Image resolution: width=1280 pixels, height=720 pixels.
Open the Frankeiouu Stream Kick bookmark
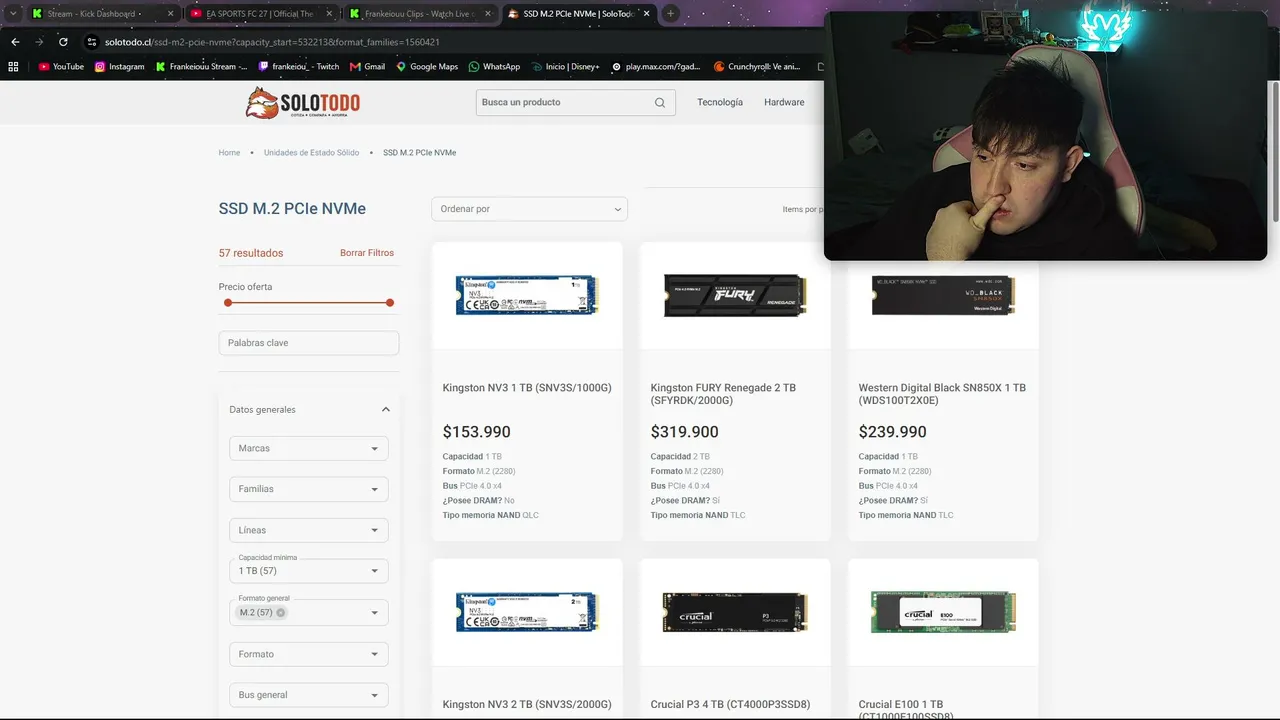coord(201,67)
